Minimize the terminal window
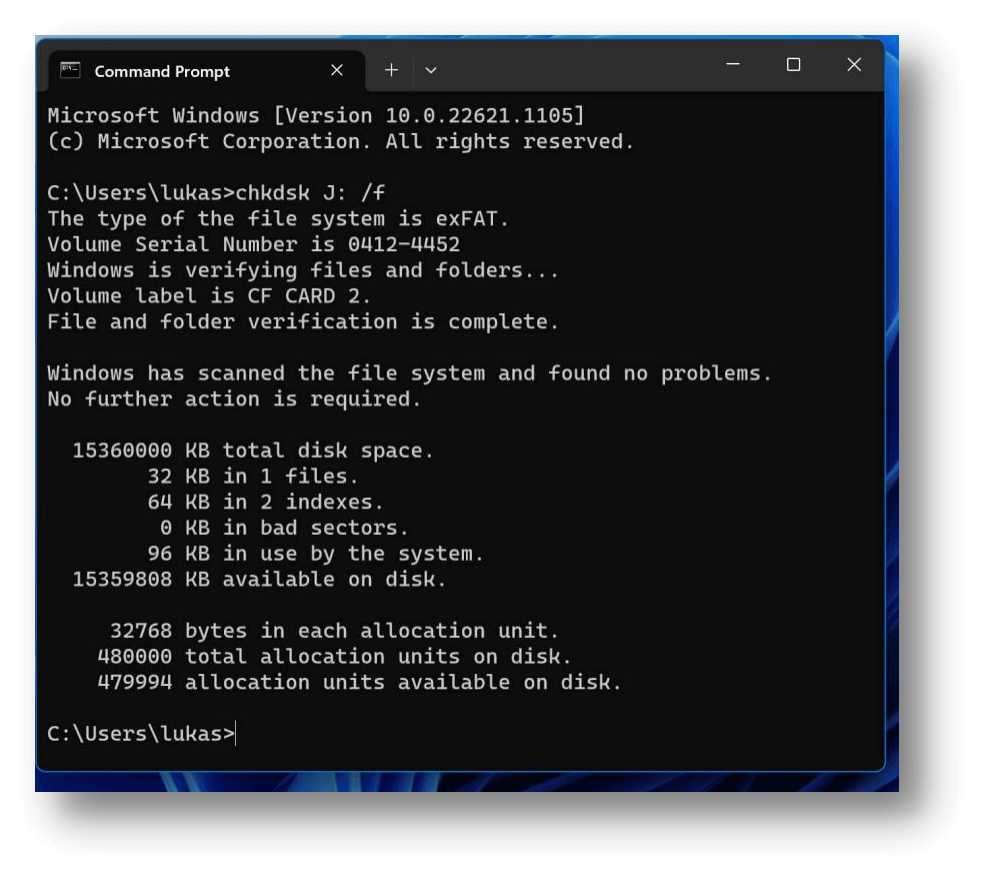Viewport: 983px width, 877px height. (733, 65)
